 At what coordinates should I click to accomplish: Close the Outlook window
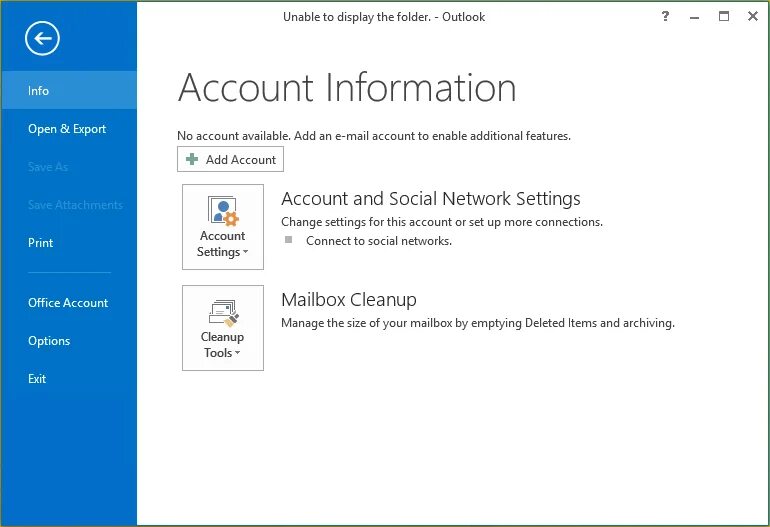tap(753, 16)
